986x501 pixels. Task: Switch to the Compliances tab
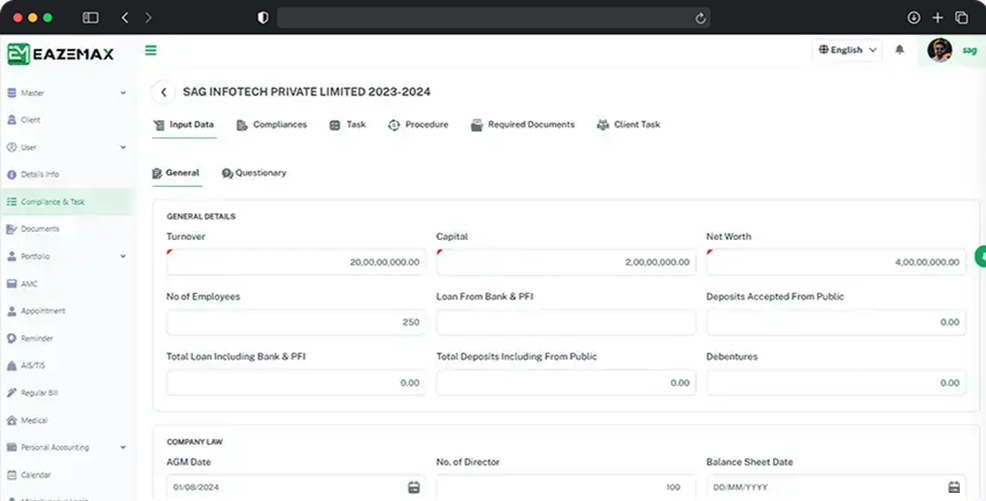coord(272,124)
